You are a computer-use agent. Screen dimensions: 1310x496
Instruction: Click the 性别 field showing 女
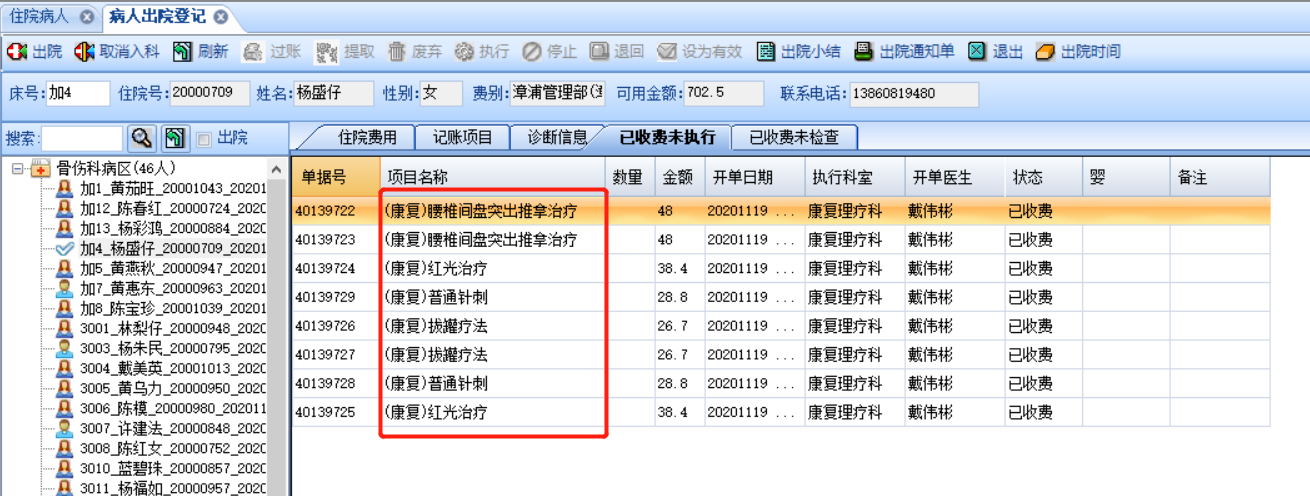tap(441, 94)
